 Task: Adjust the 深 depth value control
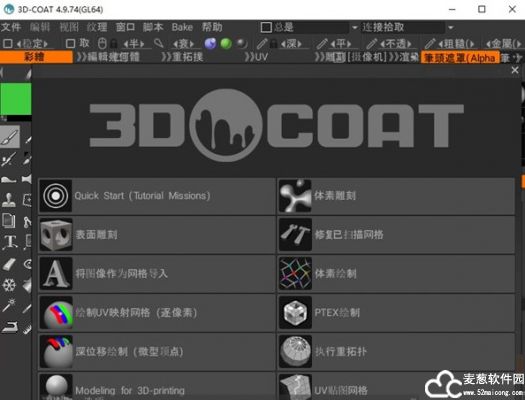pos(292,44)
